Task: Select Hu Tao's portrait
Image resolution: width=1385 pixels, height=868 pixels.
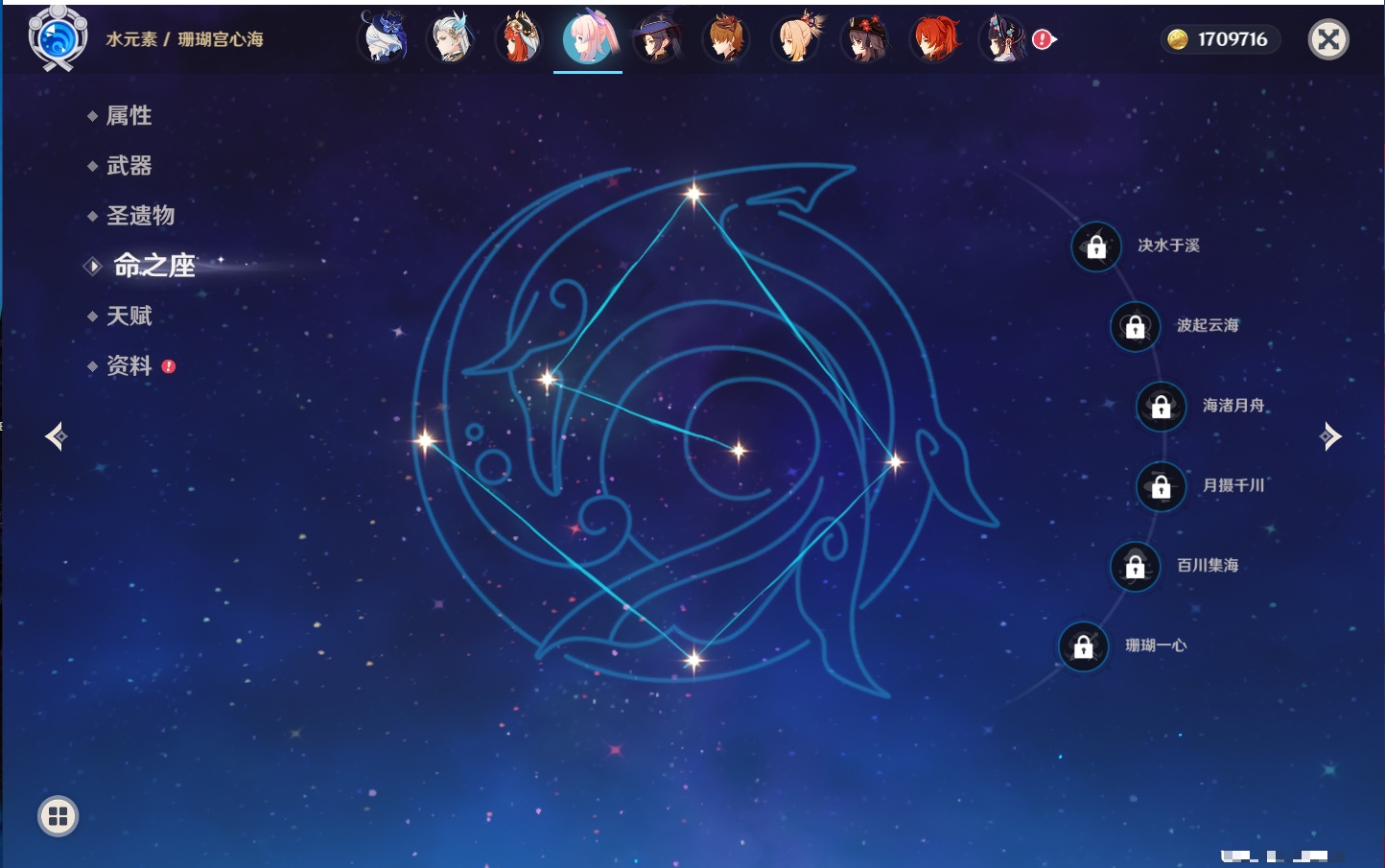Action: 865,38
